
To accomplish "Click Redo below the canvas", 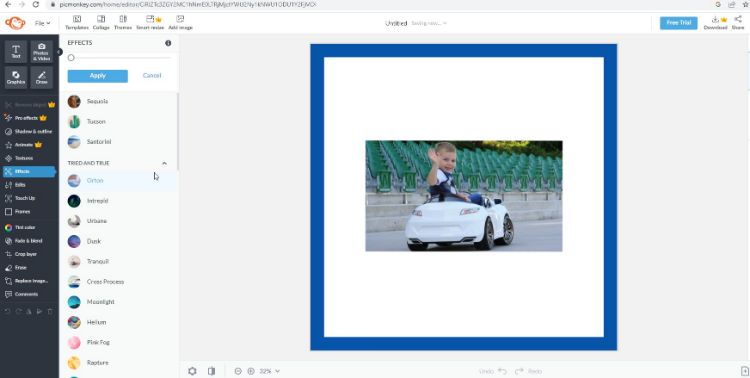I will (529, 371).
